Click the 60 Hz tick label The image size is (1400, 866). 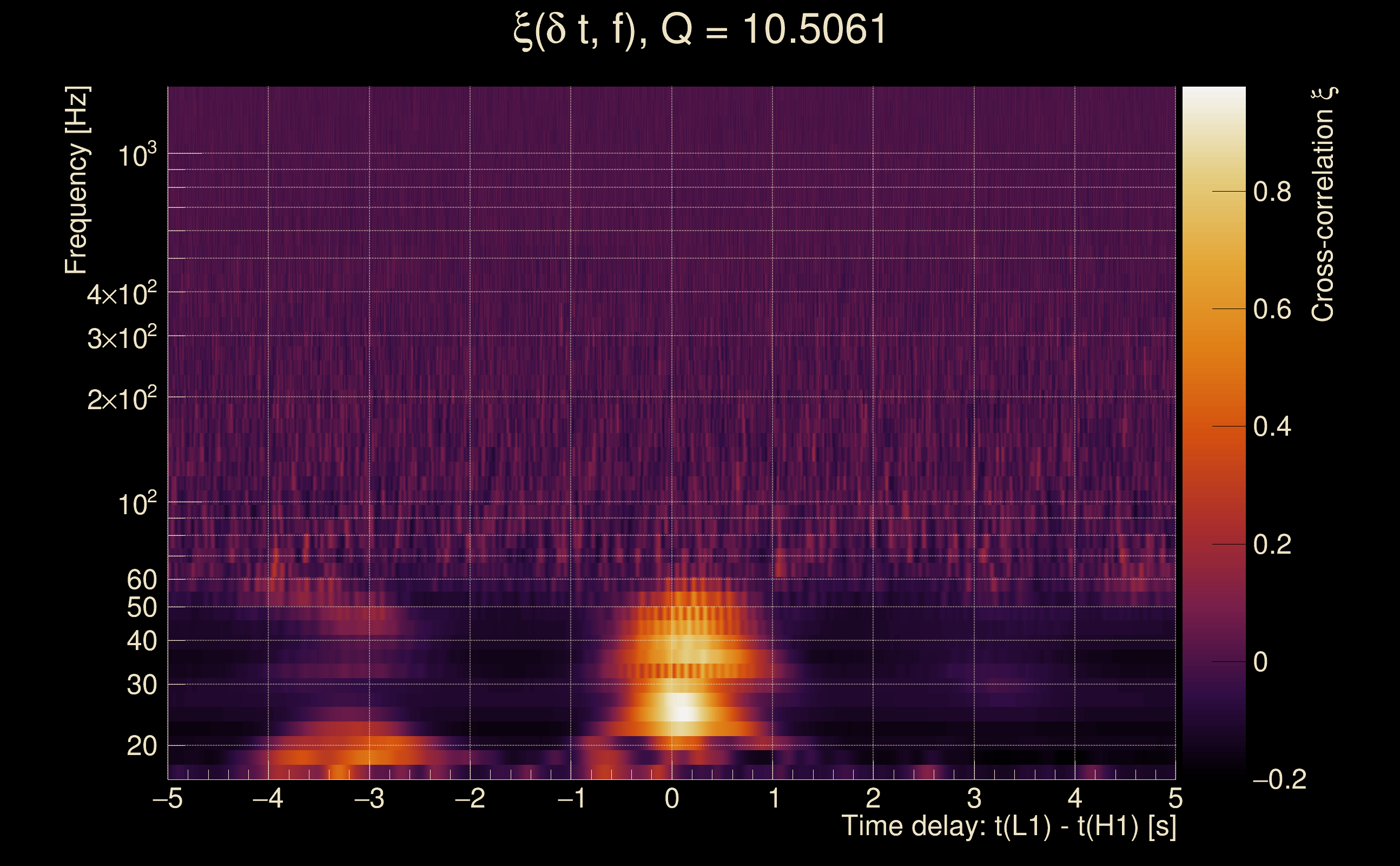(x=141, y=580)
